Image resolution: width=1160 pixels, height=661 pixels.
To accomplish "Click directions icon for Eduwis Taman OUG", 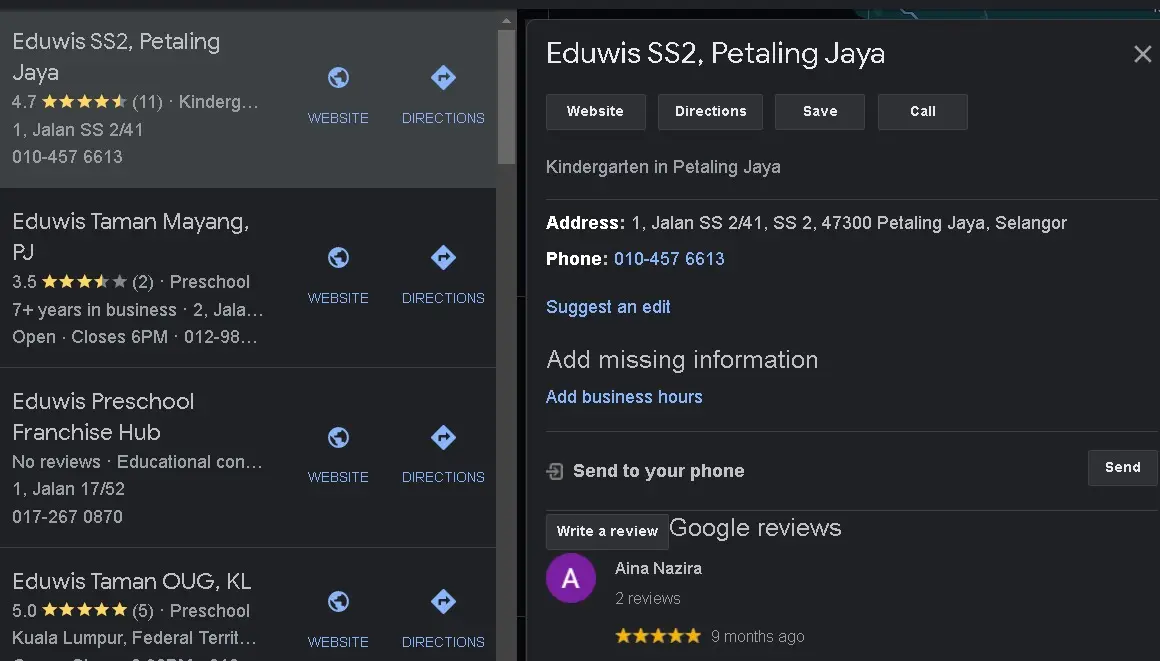I will coord(443,602).
